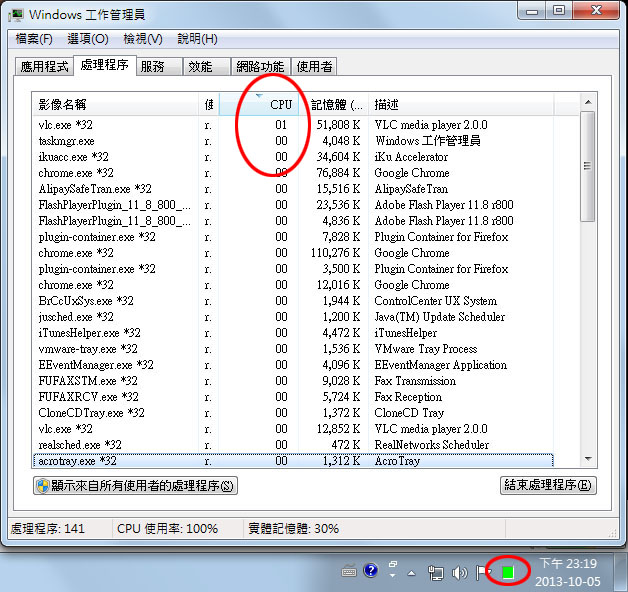Click the Action Center flag icon
The height and width of the screenshot is (592, 628).
pyautogui.click(x=482, y=572)
